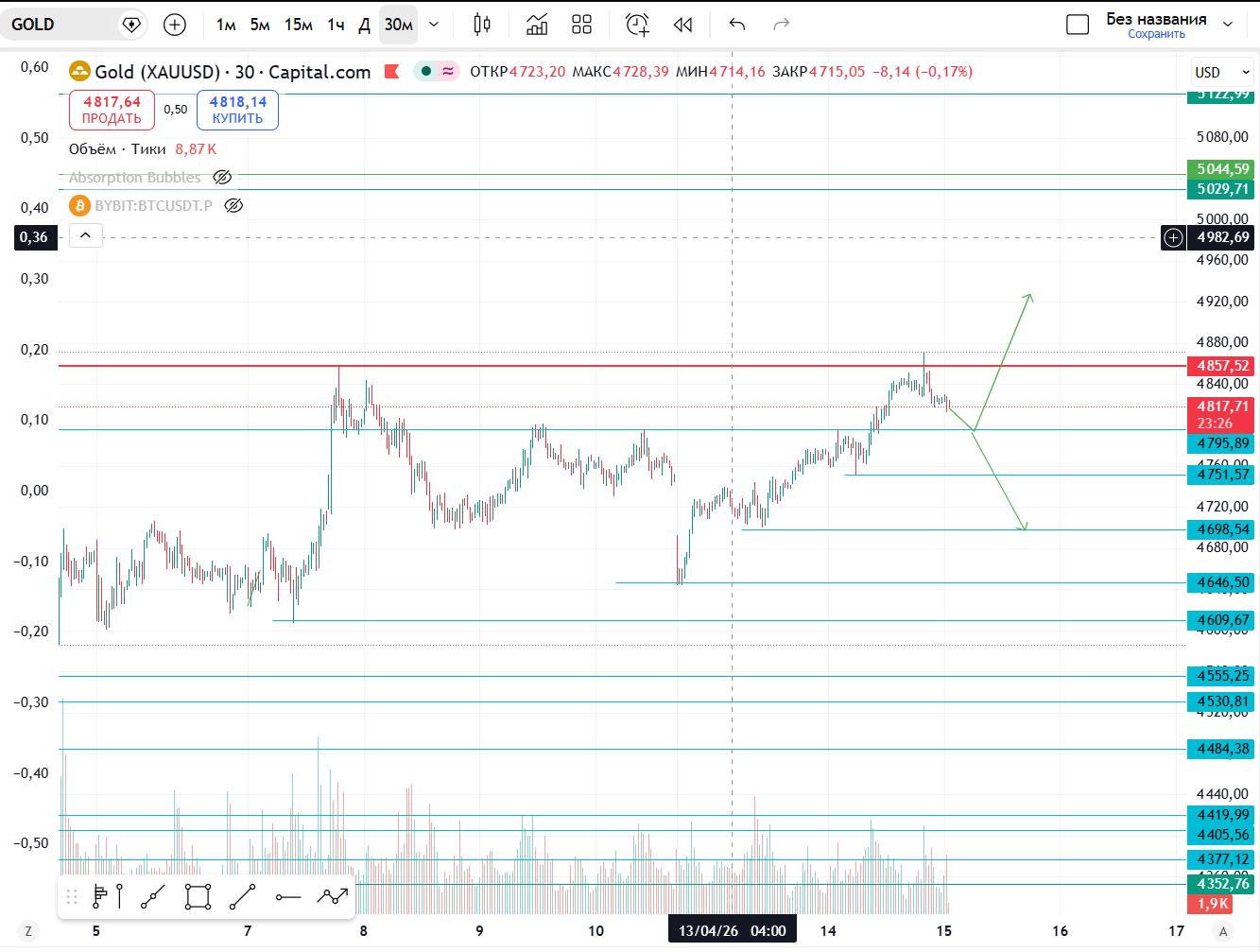Show the hidden BYBIT:BTCUSDT.P symbol
Viewport: 1260px width, 952px height.
pos(233,205)
